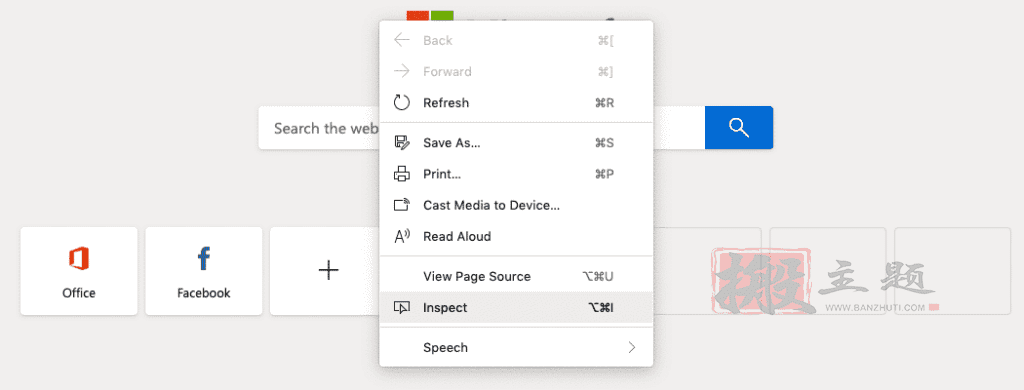This screenshot has height=390, width=1024.
Task: Click the Cast Media screen icon
Action: (402, 205)
